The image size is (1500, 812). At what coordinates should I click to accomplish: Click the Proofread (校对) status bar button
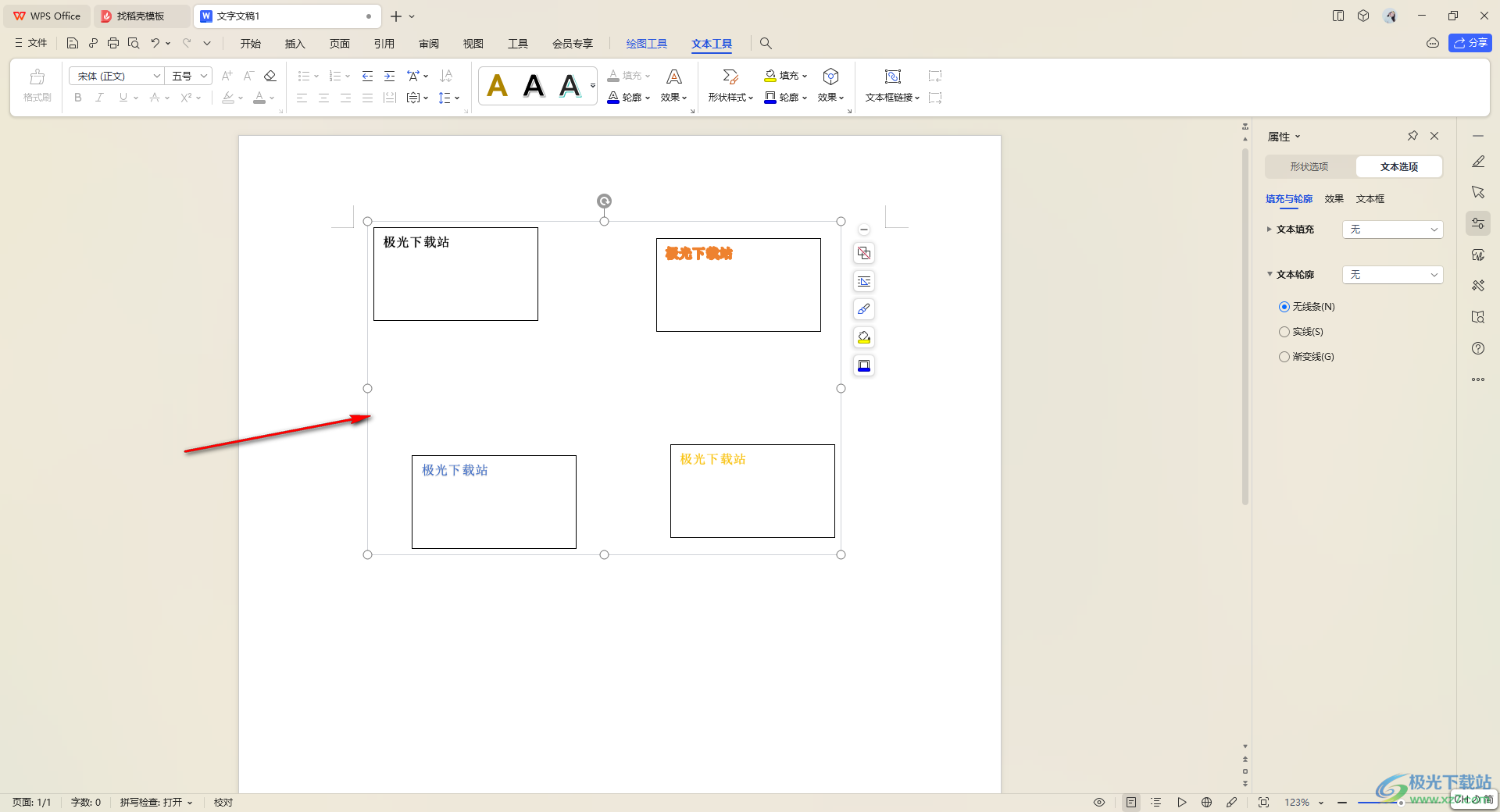click(x=223, y=802)
